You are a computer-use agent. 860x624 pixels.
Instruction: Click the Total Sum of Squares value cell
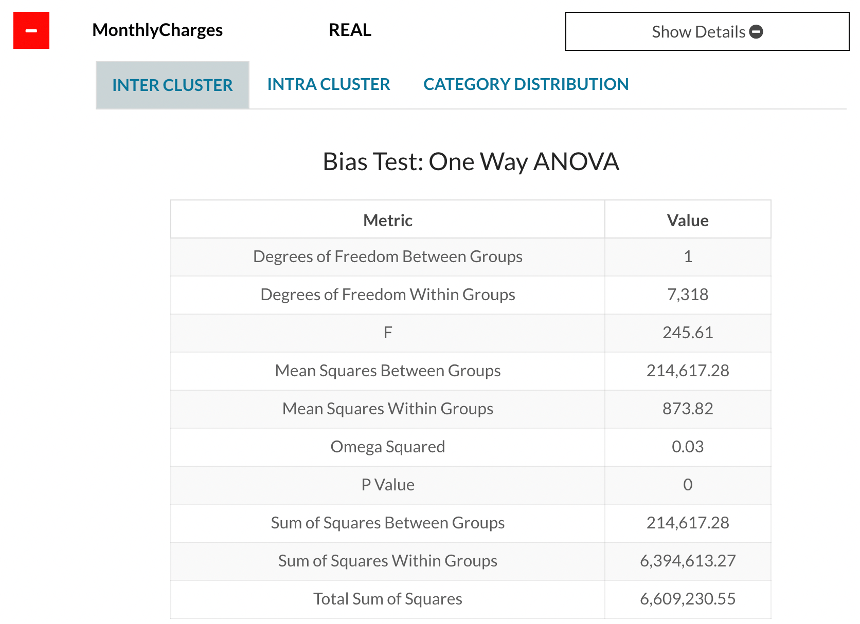[x=687, y=599]
